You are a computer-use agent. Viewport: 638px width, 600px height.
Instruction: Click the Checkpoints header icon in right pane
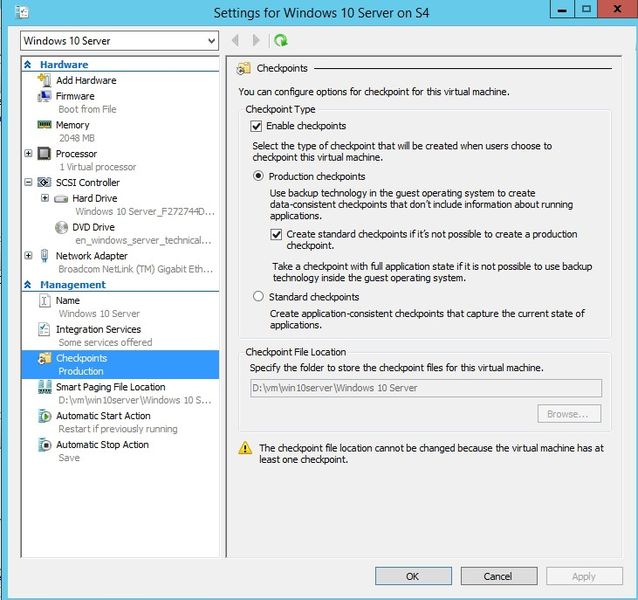coord(243,69)
